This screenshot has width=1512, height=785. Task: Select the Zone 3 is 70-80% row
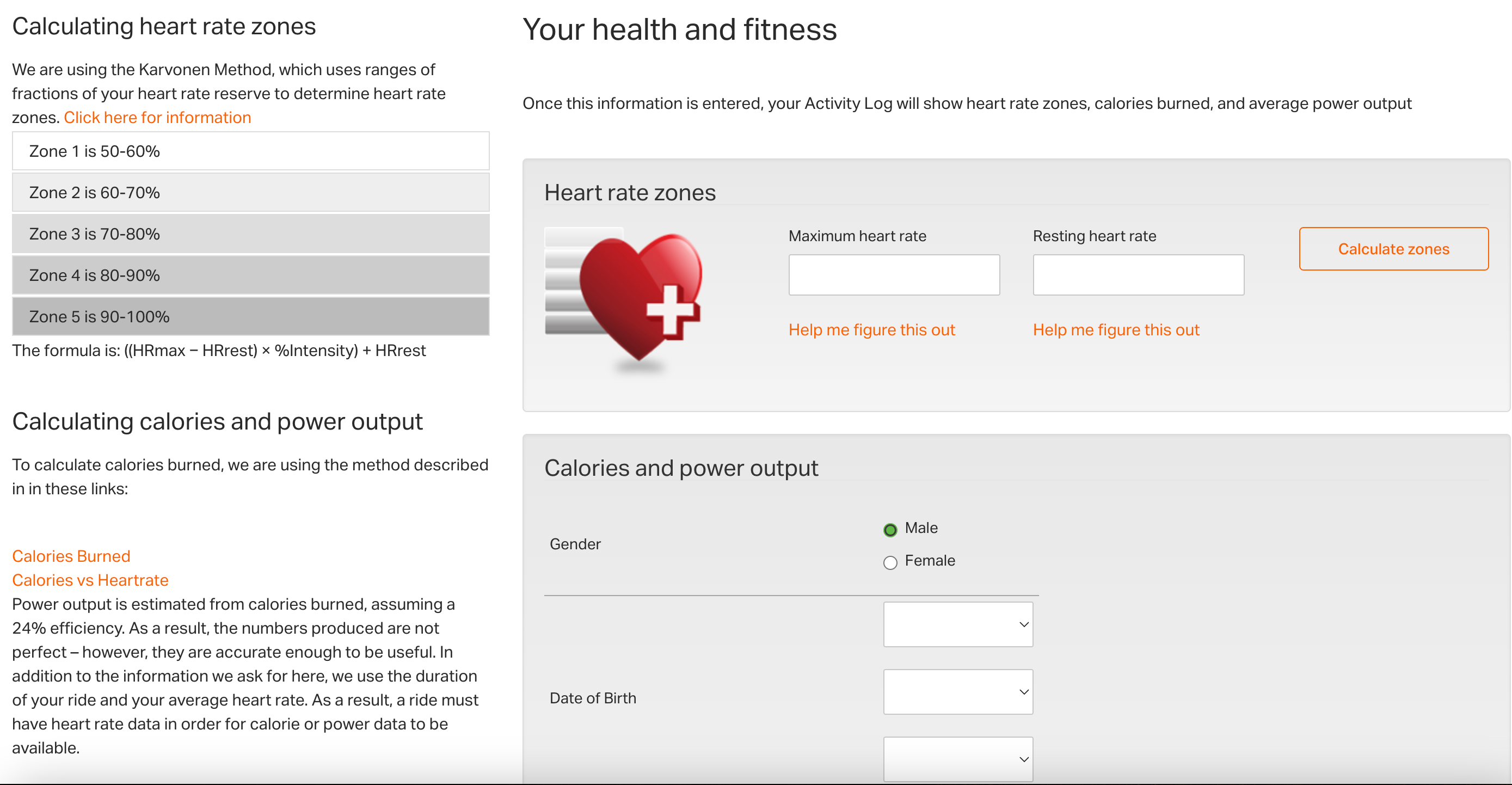click(x=250, y=234)
